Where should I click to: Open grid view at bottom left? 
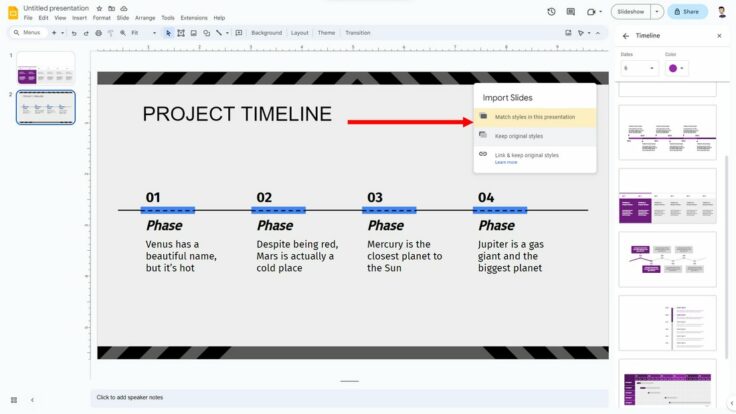click(x=14, y=399)
